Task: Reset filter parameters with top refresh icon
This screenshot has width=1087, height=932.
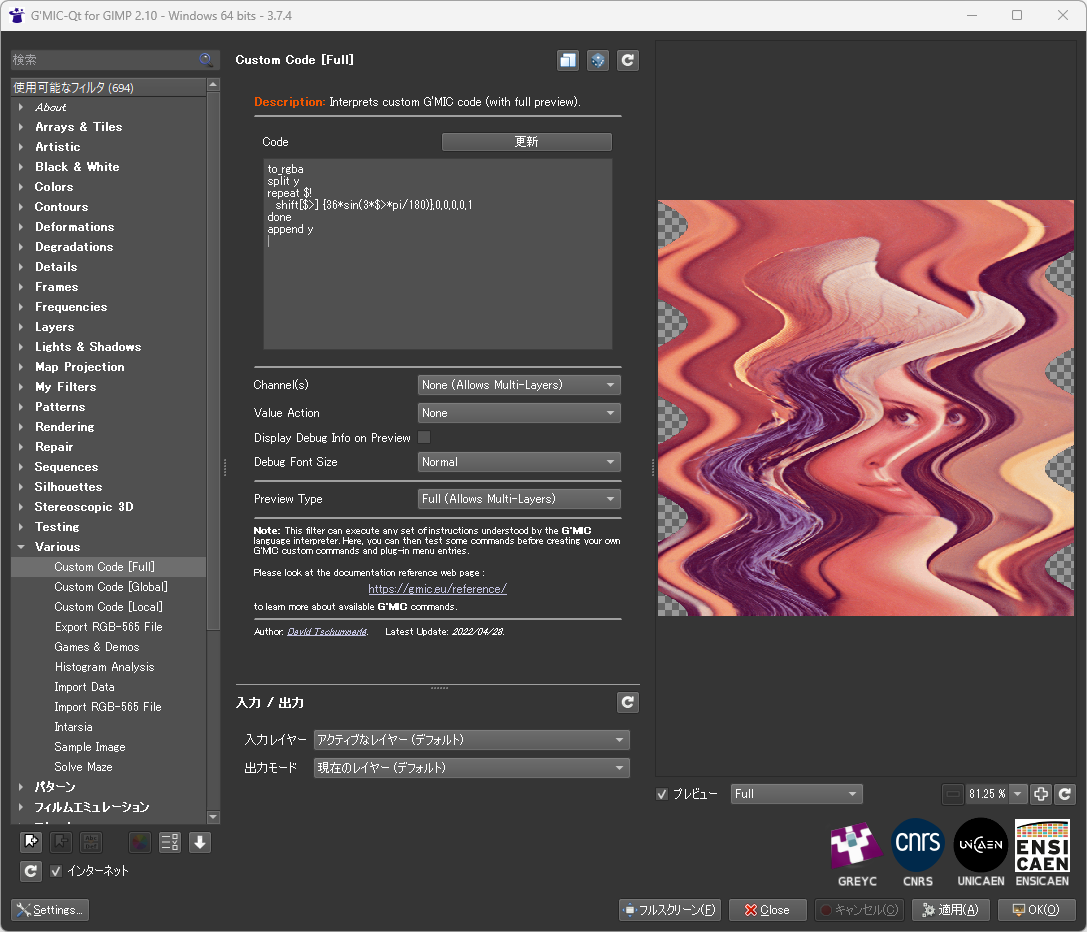Action: point(628,60)
